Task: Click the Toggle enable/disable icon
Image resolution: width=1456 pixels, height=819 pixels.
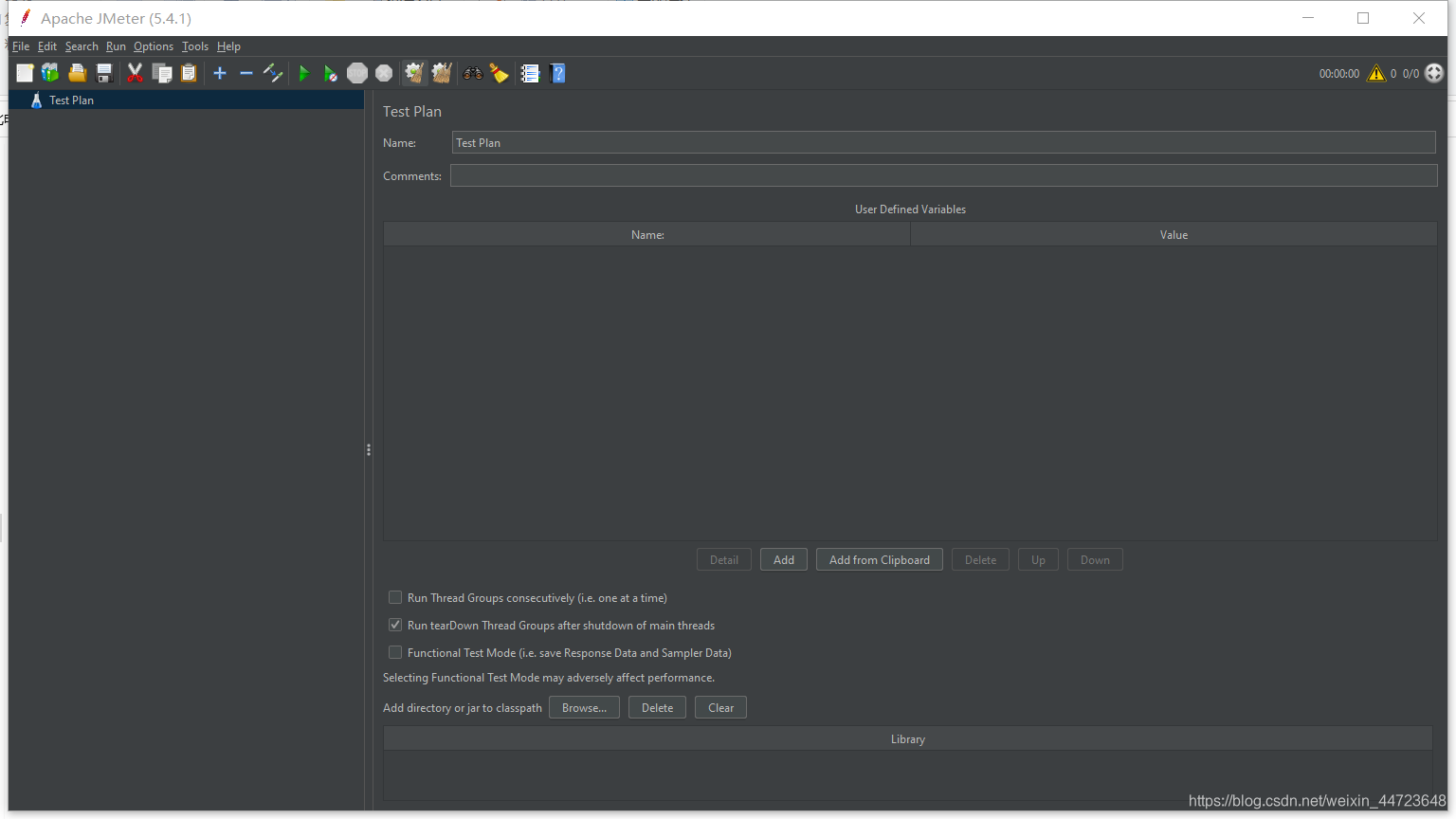Action: coord(273,73)
